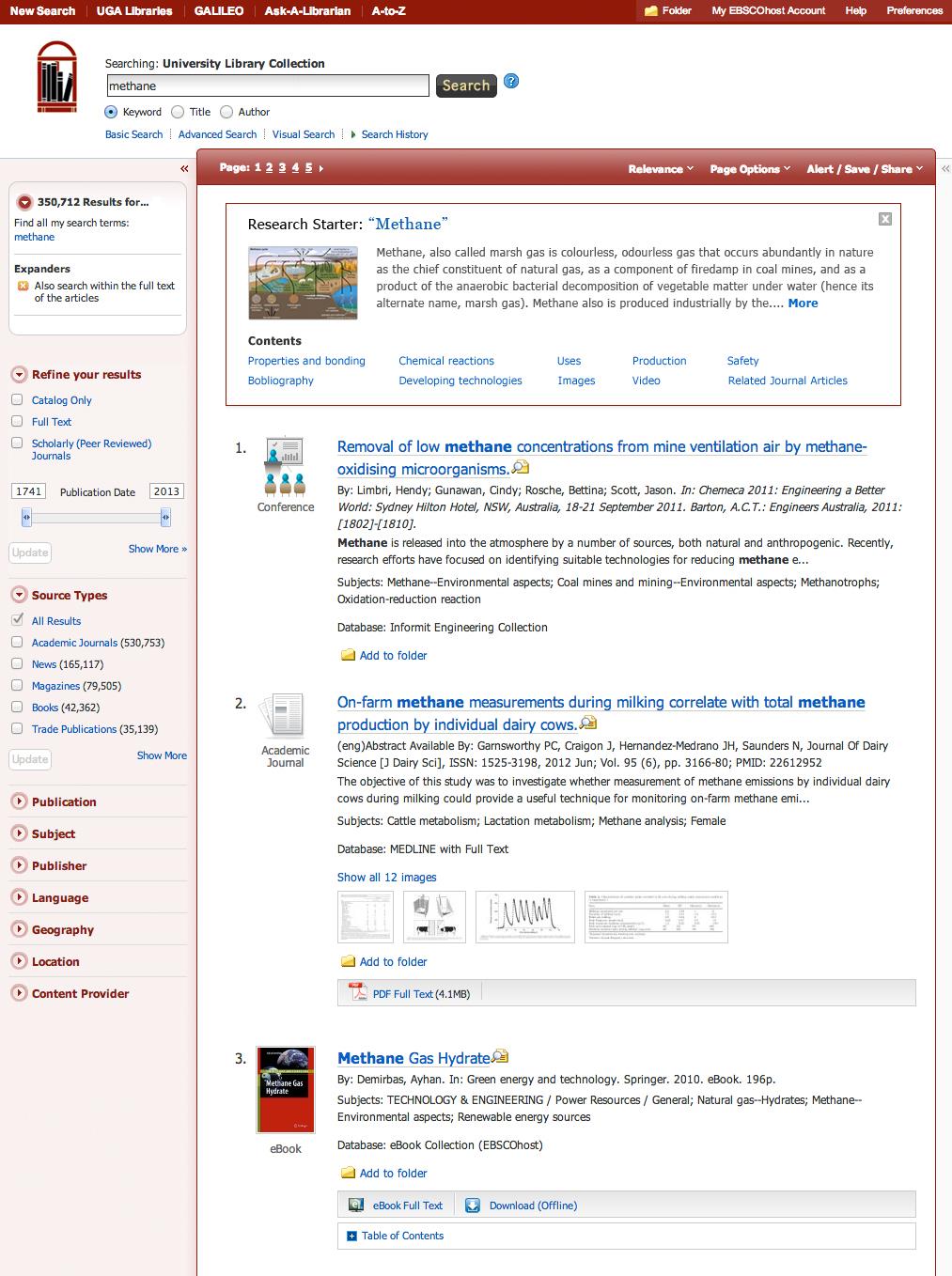Click the Search button
The width and height of the screenshot is (952, 1276).
click(466, 86)
